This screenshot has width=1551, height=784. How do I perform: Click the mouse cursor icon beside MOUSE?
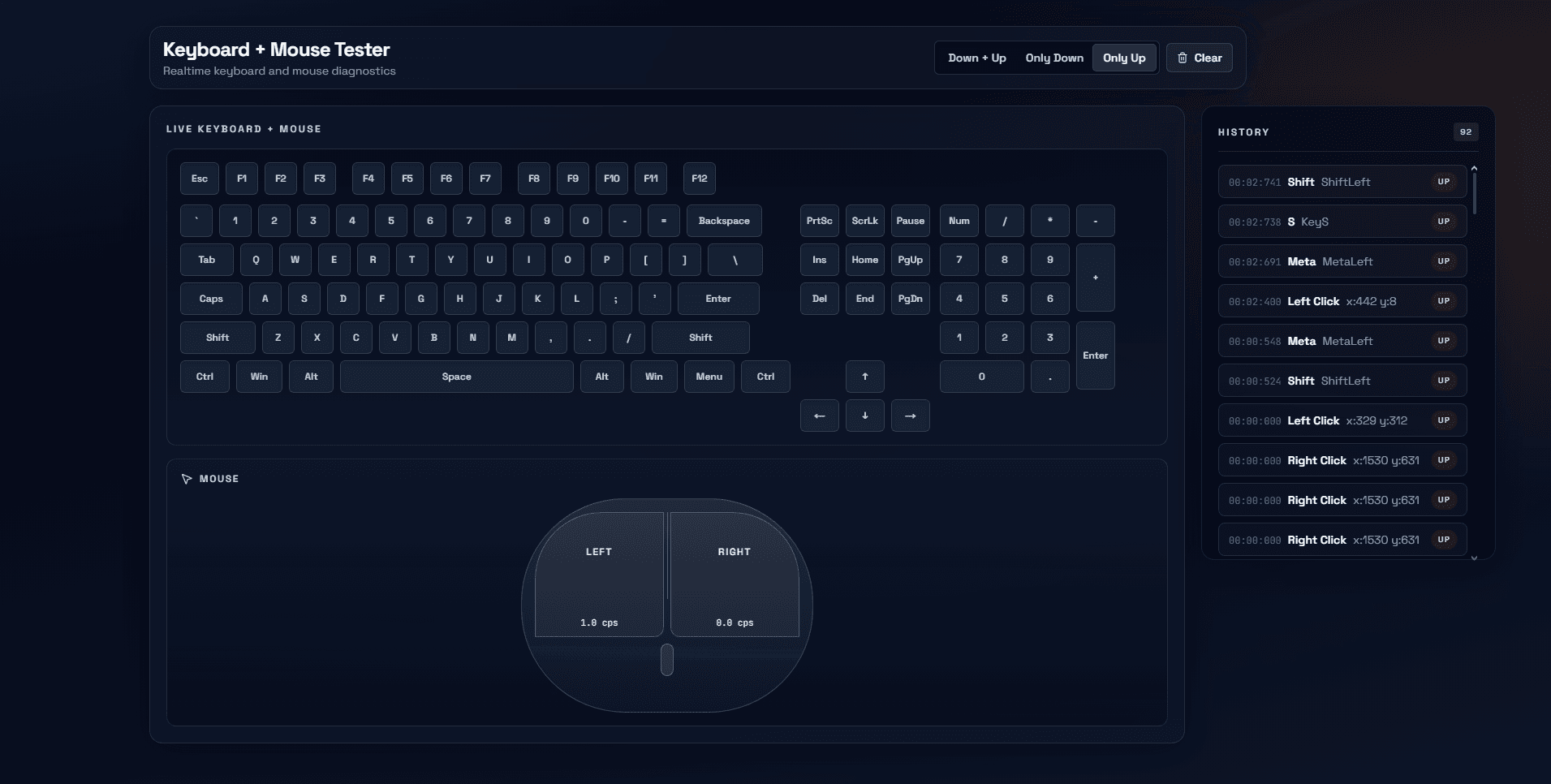click(187, 479)
